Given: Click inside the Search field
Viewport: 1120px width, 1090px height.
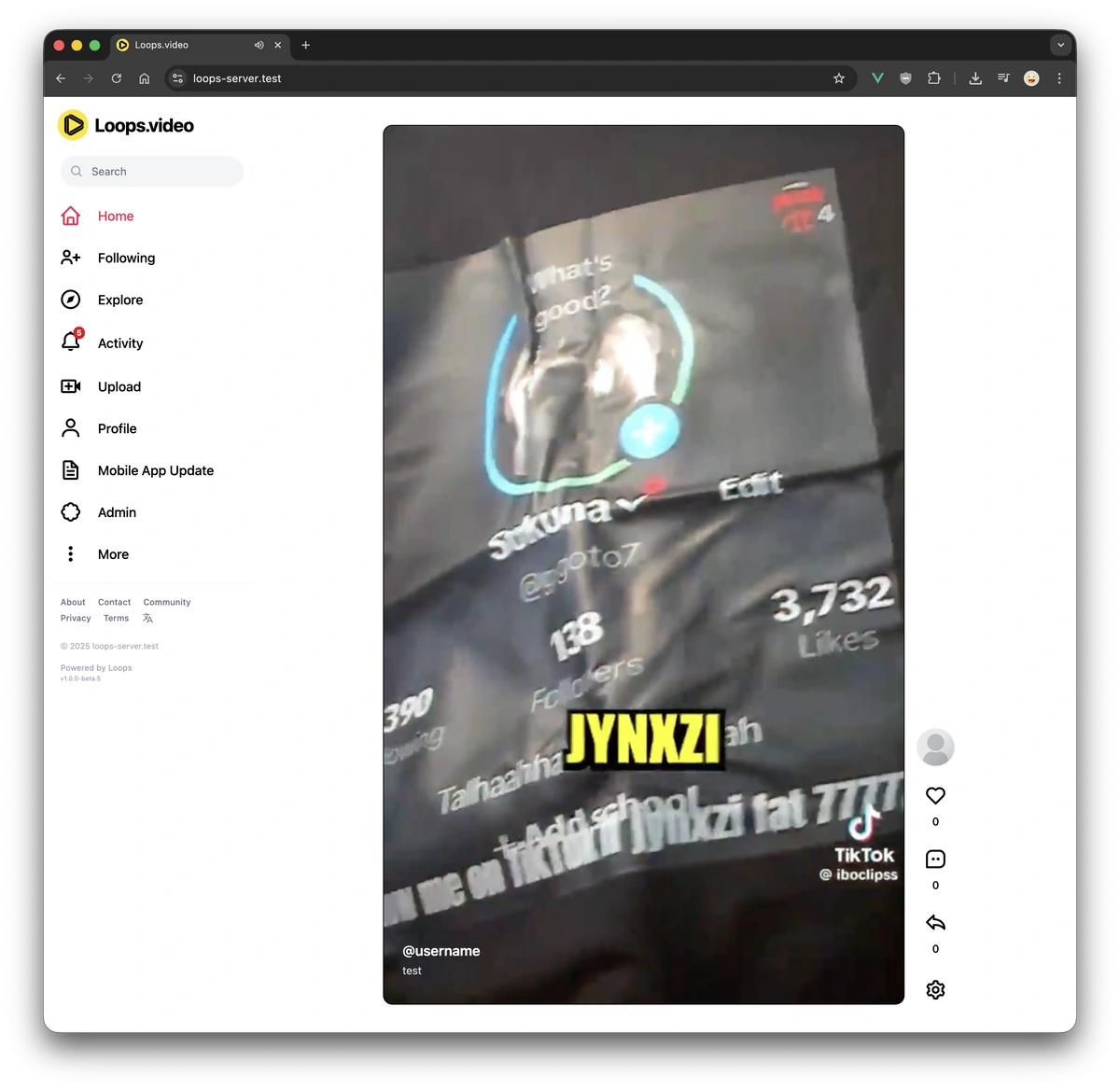Looking at the screenshot, I should pyautogui.click(x=151, y=171).
